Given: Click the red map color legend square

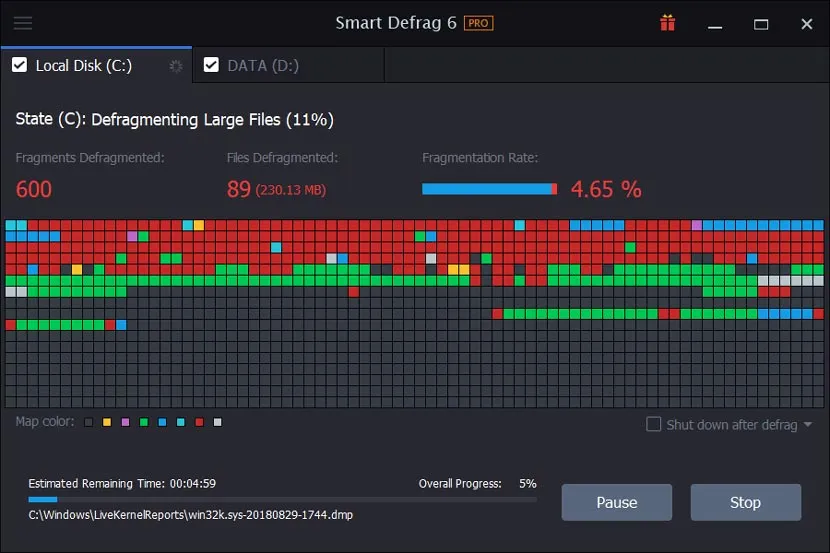Looking at the screenshot, I should point(199,422).
